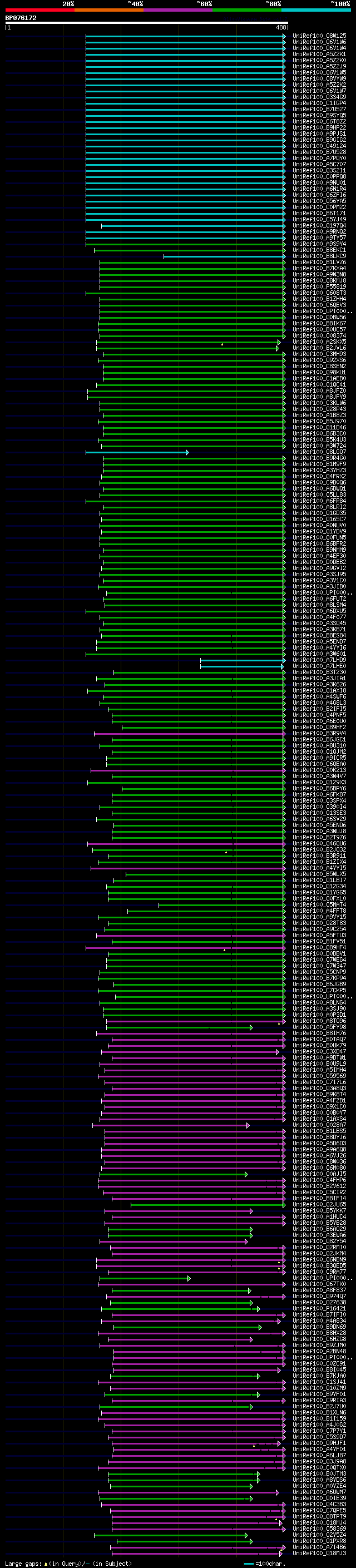Screen dimensions: 356x1568
Task: Click the cyan alignment bar for UniRef100_B8LKC9
Action: pyautogui.click(x=225, y=256)
